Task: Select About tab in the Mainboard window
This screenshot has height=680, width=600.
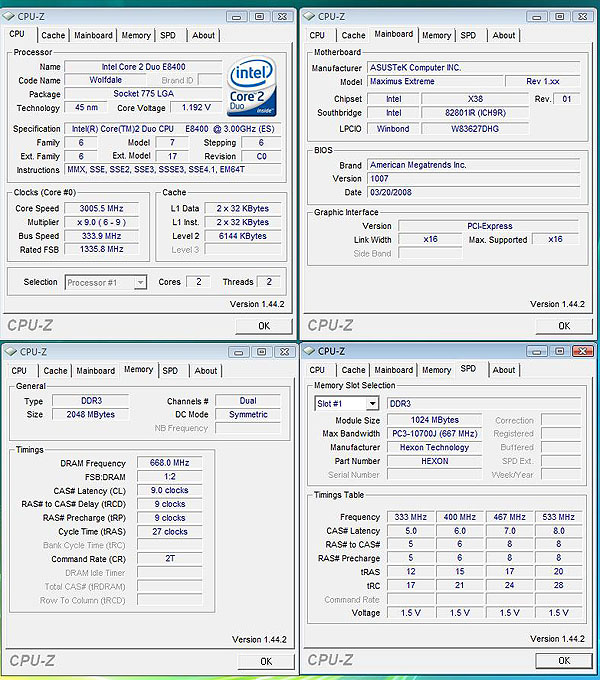Action: tap(503, 36)
